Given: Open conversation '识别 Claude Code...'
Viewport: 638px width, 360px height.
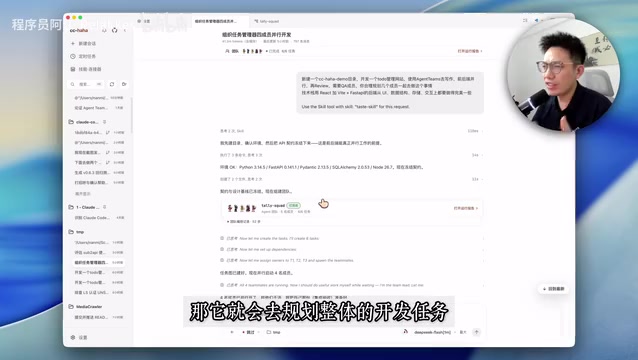Looking at the screenshot, I should (99, 218).
